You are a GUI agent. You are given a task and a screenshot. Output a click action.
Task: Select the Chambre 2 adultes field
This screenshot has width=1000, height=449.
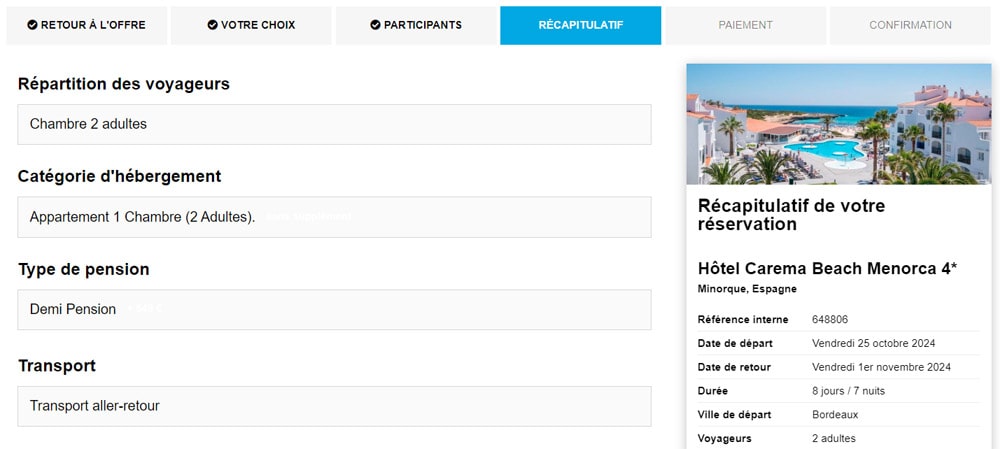pyautogui.click(x=334, y=124)
